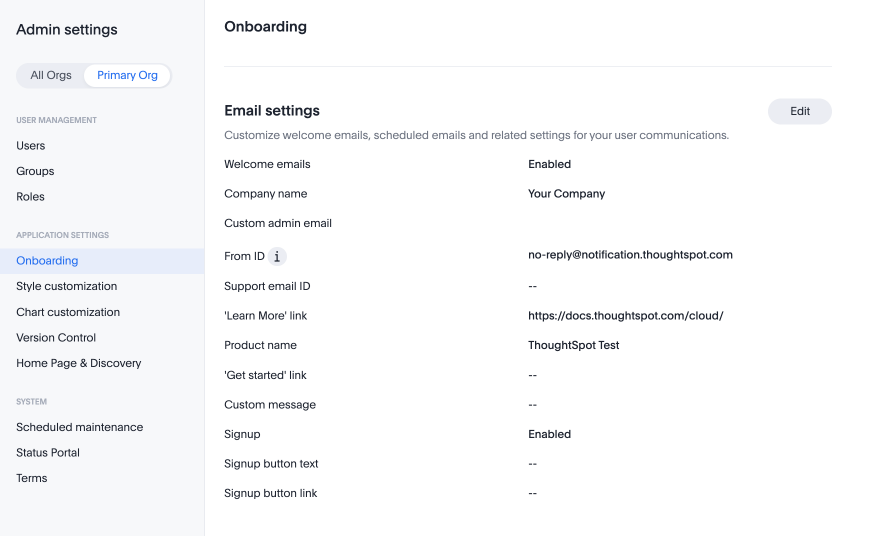882x536 pixels.
Task: Click the Edit button for Email settings
Action: tap(799, 112)
